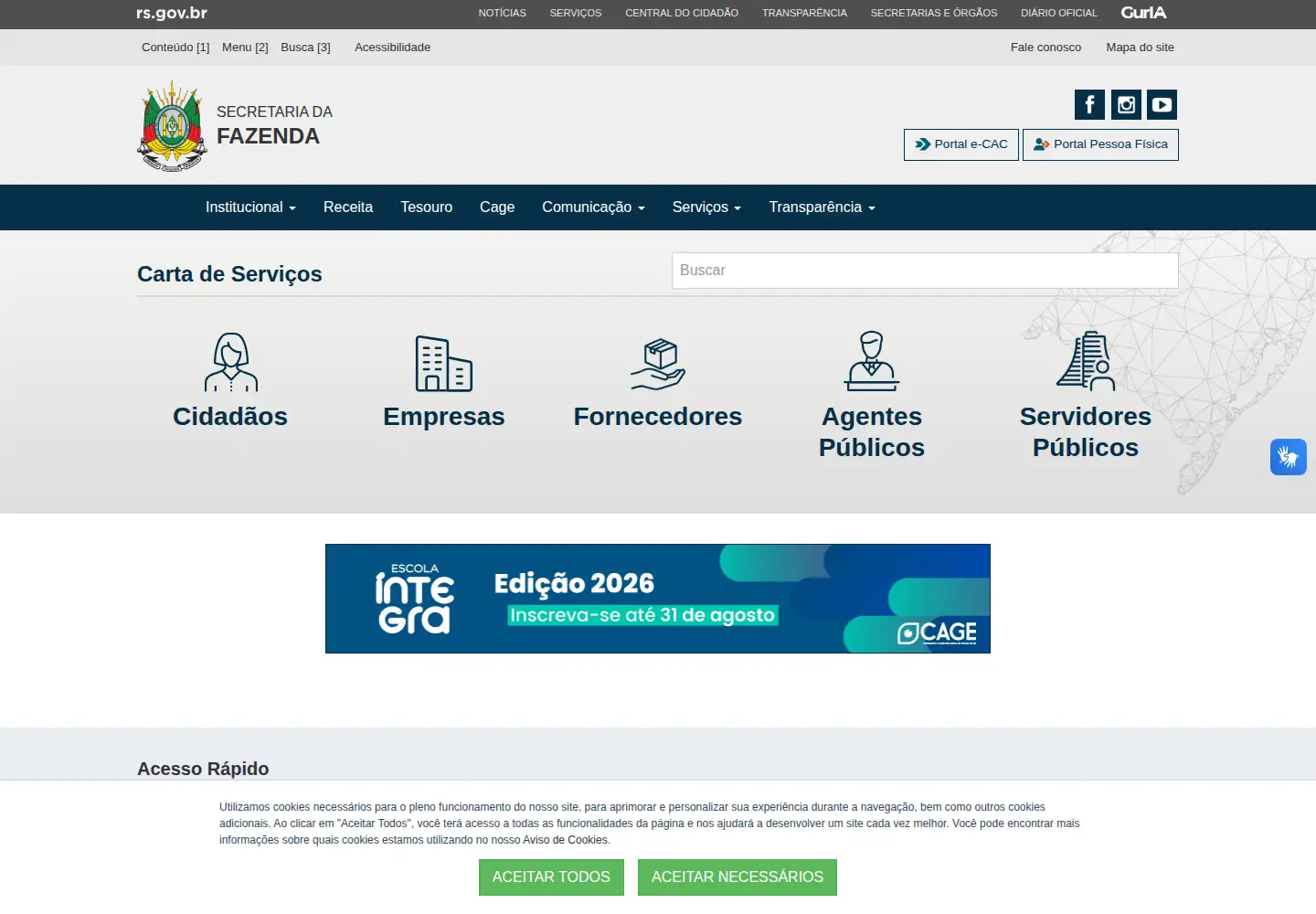Click the Agentes Públicos officer icon
Viewport: 1316px width, 914px height.
pos(872,361)
